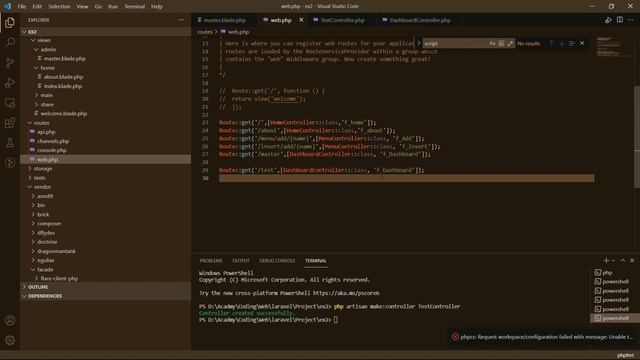
Task: Toggle Use Regular Expression in find
Action: (510, 43)
